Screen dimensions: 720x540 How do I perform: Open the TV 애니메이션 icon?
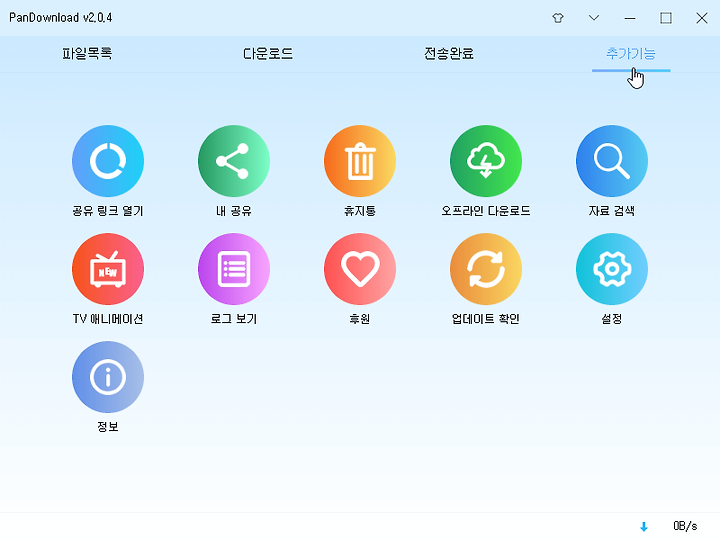[x=108, y=269]
